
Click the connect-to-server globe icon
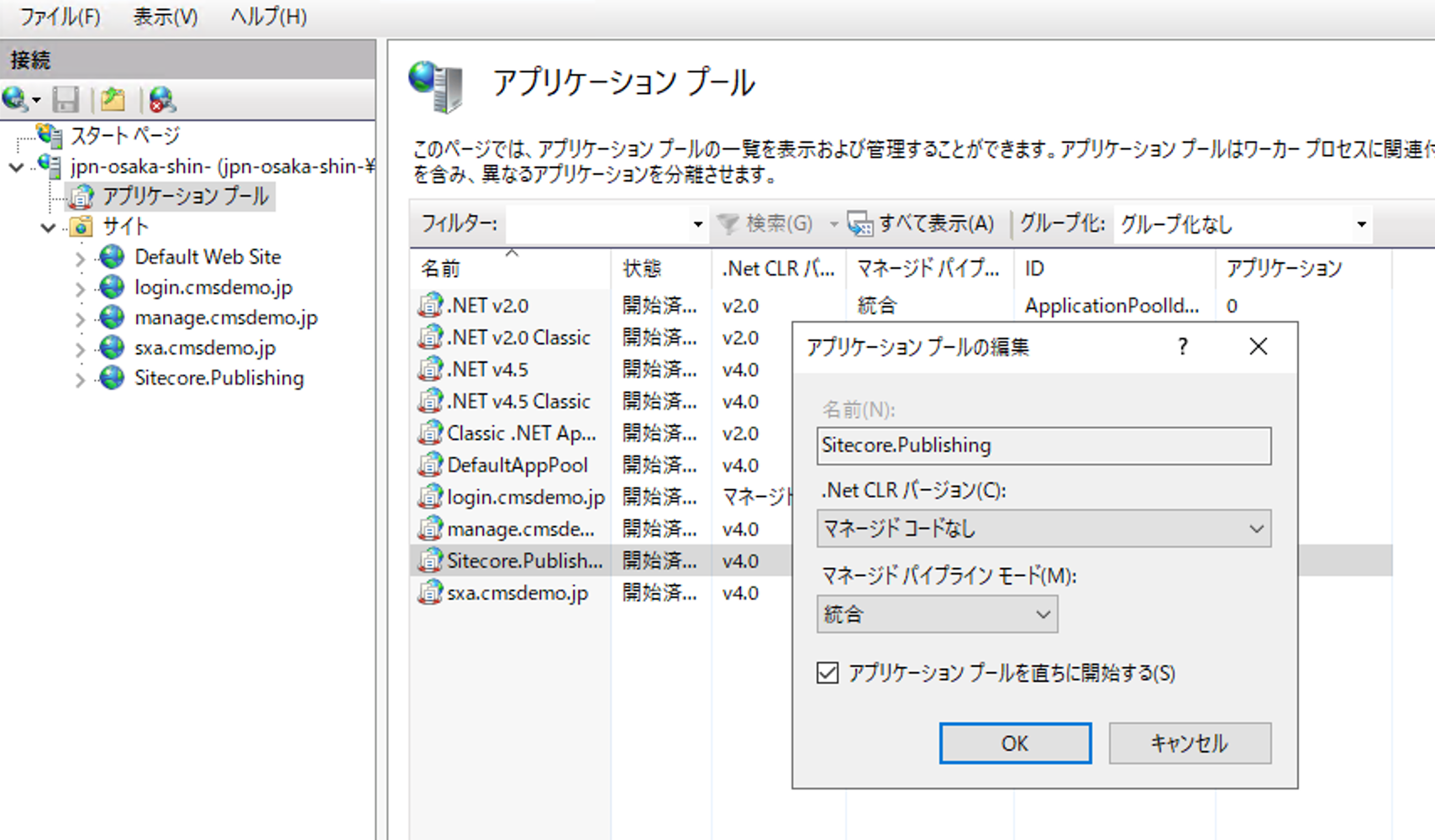click(14, 99)
